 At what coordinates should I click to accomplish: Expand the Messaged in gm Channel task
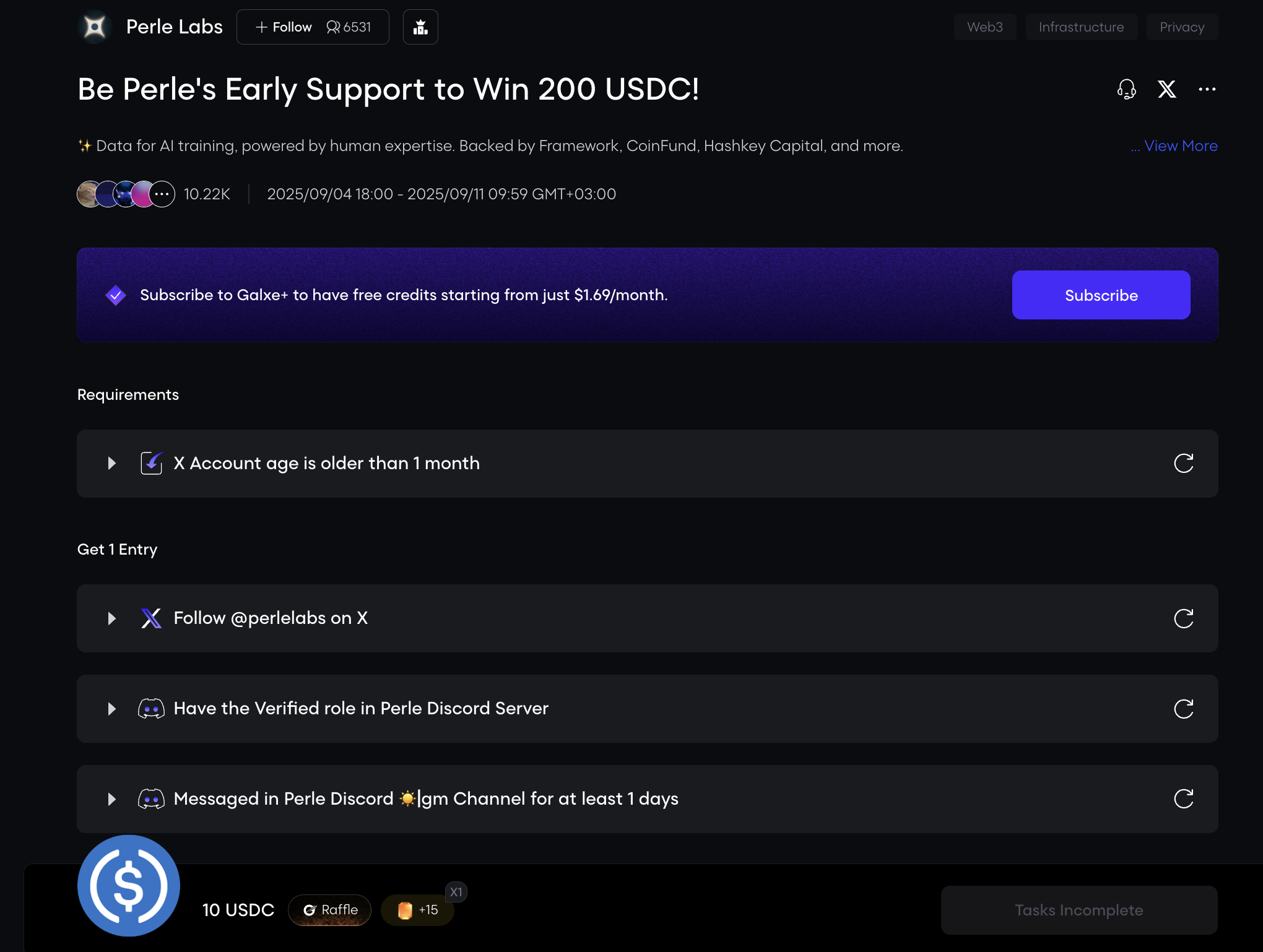click(111, 798)
